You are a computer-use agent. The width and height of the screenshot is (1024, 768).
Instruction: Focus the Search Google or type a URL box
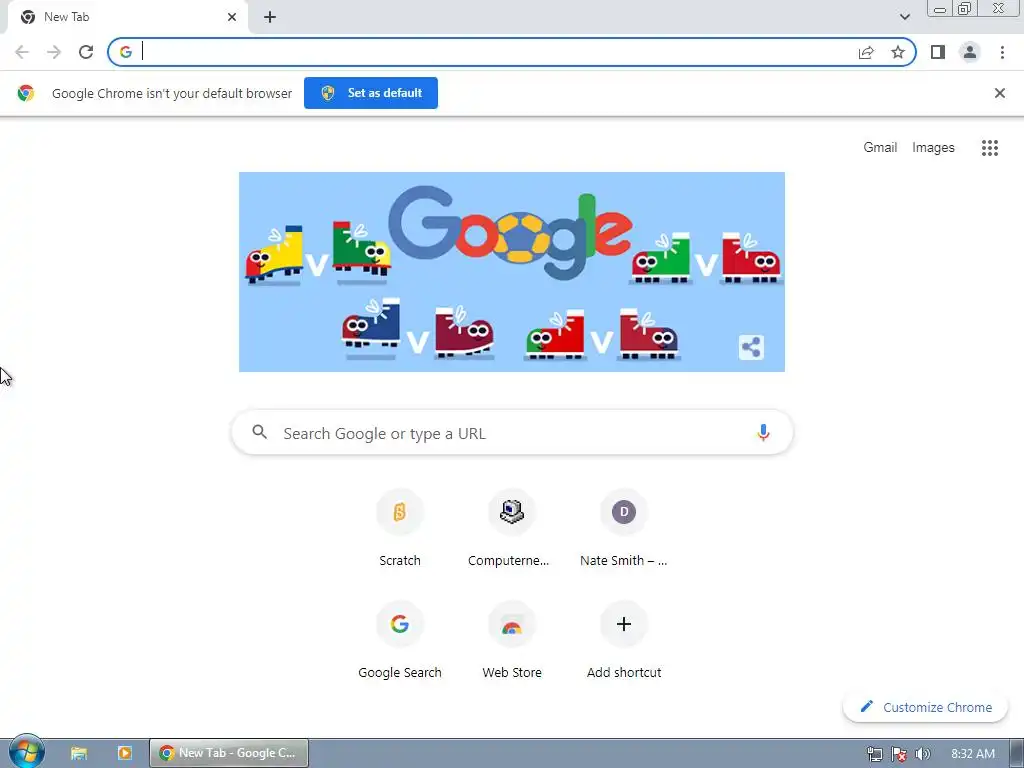pos(512,432)
